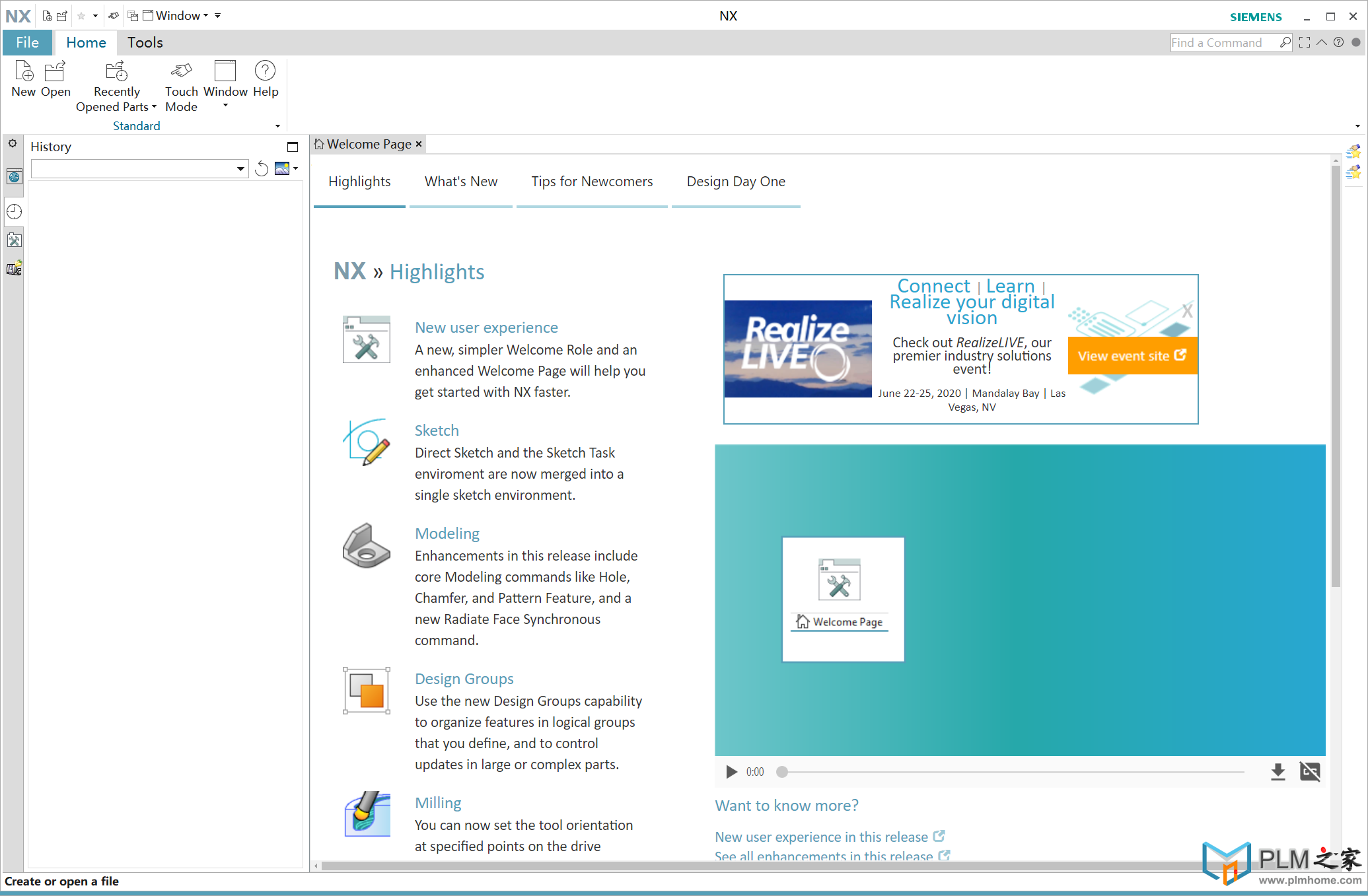
Task: Click the first star hand icon on the right border bar
Action: 1354,151
